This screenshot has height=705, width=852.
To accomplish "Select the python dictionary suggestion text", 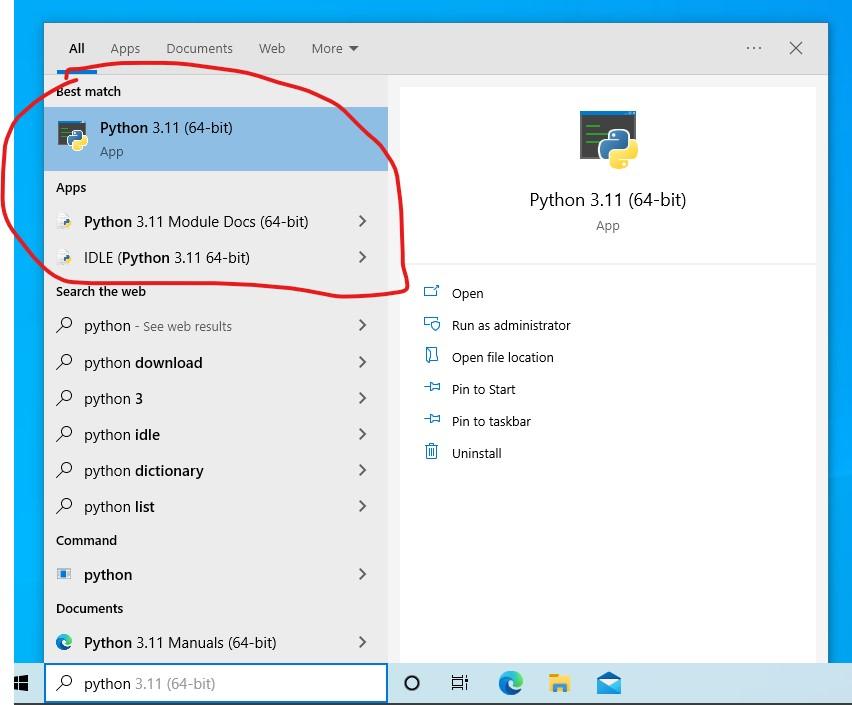I will coord(143,471).
